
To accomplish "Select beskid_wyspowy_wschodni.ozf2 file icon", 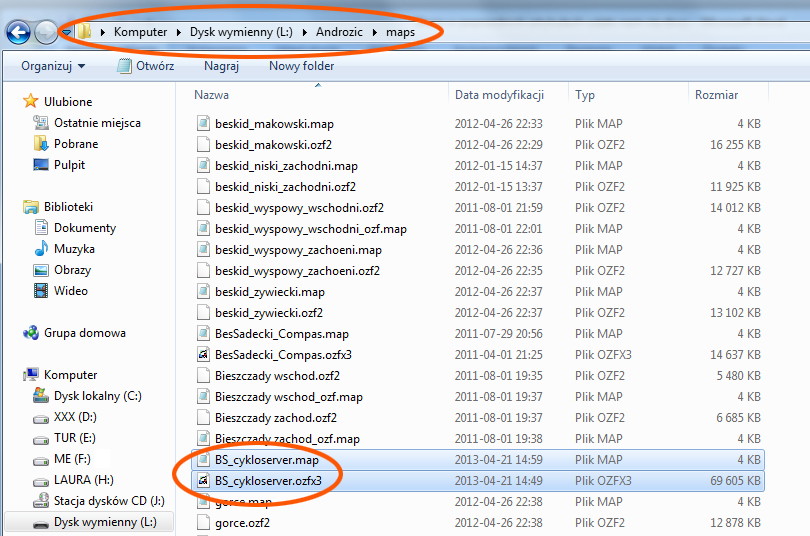I will coord(204,208).
